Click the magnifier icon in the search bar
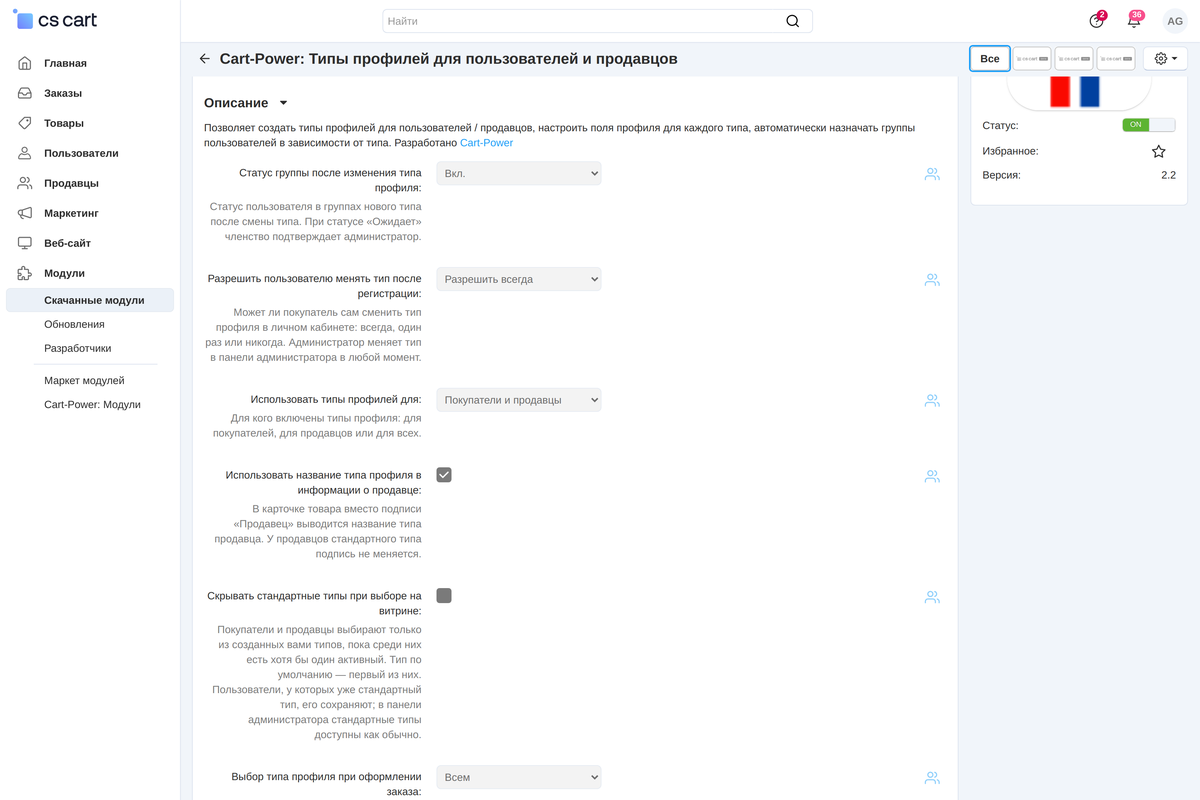The height and width of the screenshot is (800, 1200). pos(793,21)
